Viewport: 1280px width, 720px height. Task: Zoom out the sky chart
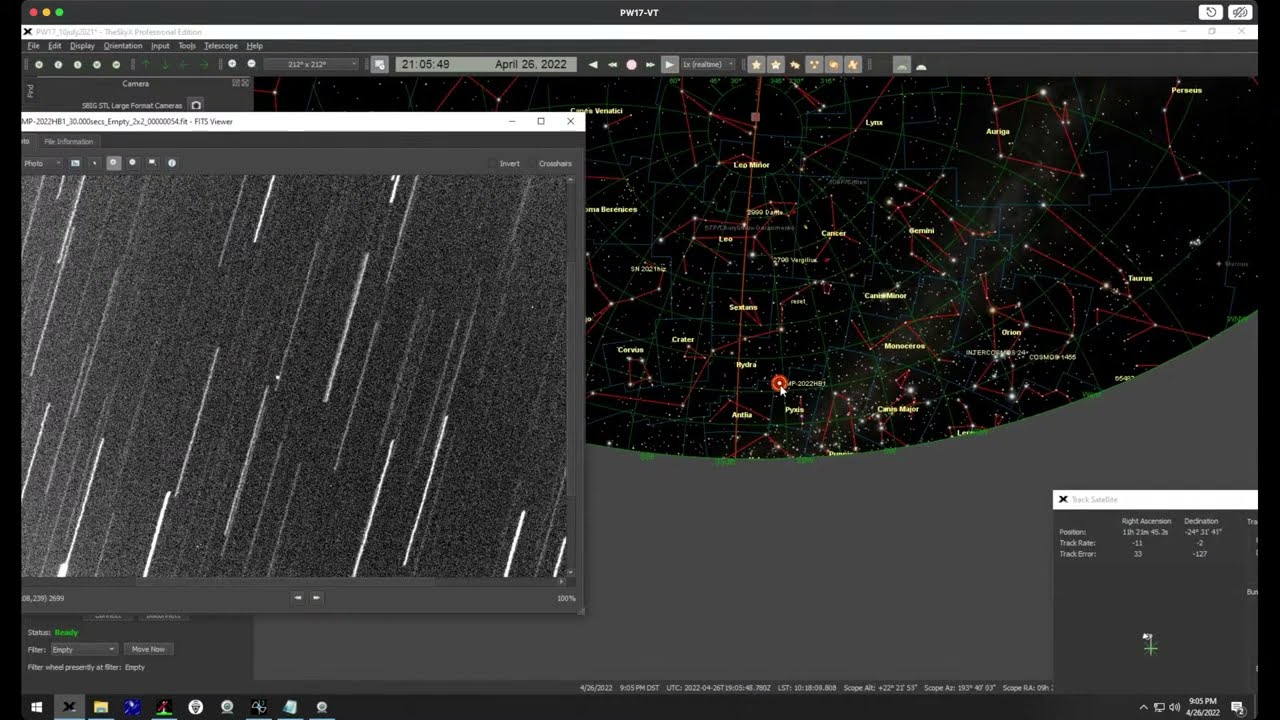point(251,64)
